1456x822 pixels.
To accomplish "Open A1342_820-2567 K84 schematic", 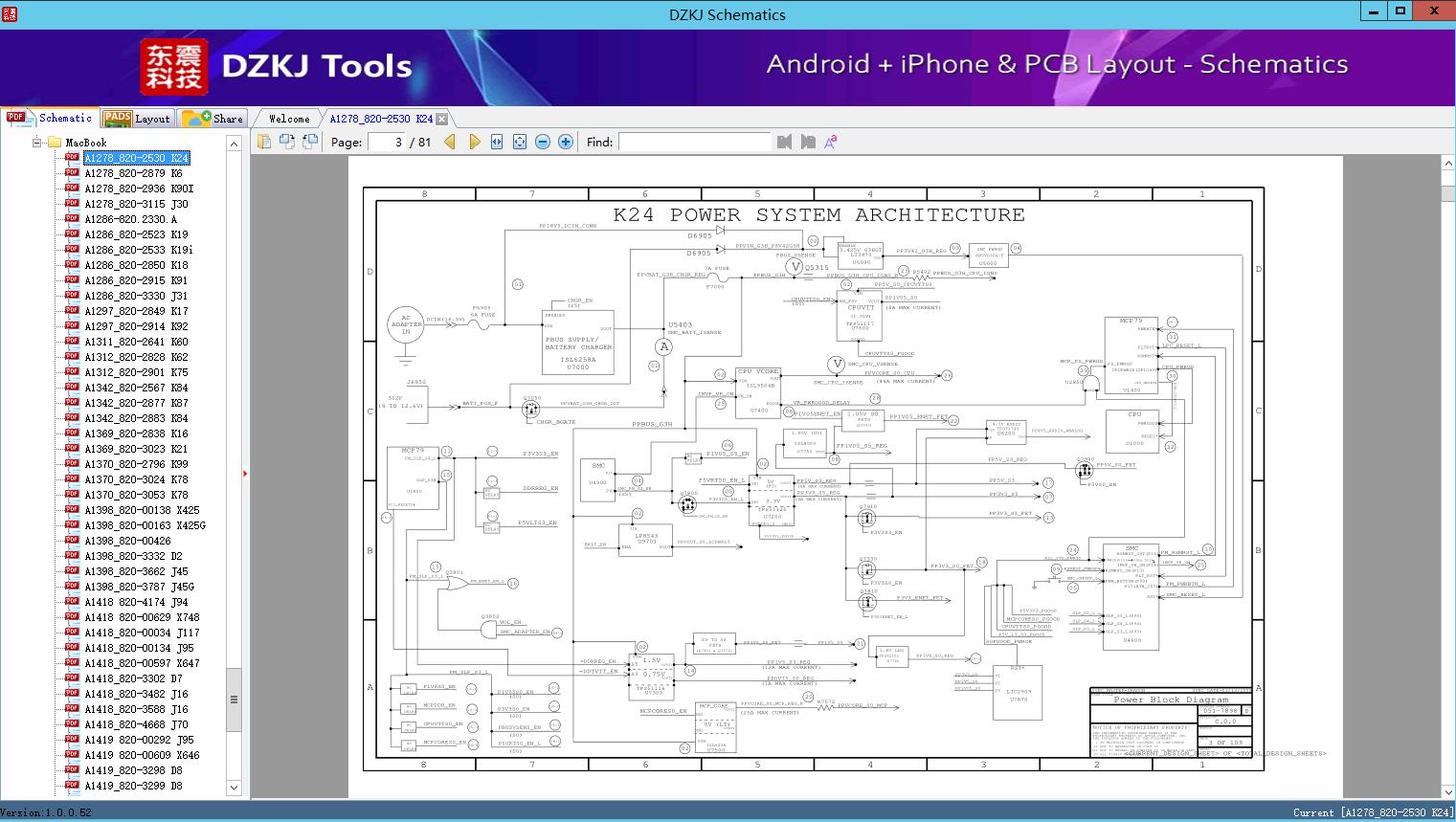I will click(136, 388).
